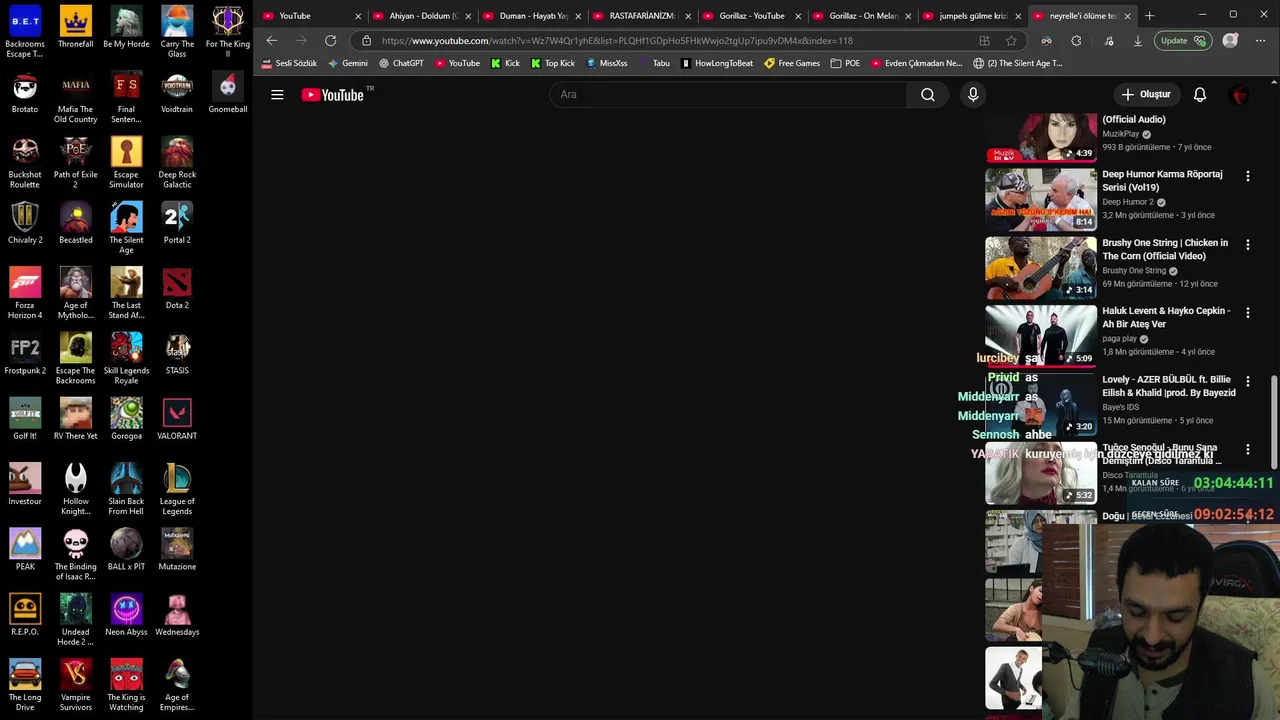Open more options for Brushy One String video
Viewport: 1280px width, 720px height.
pos(1247,244)
